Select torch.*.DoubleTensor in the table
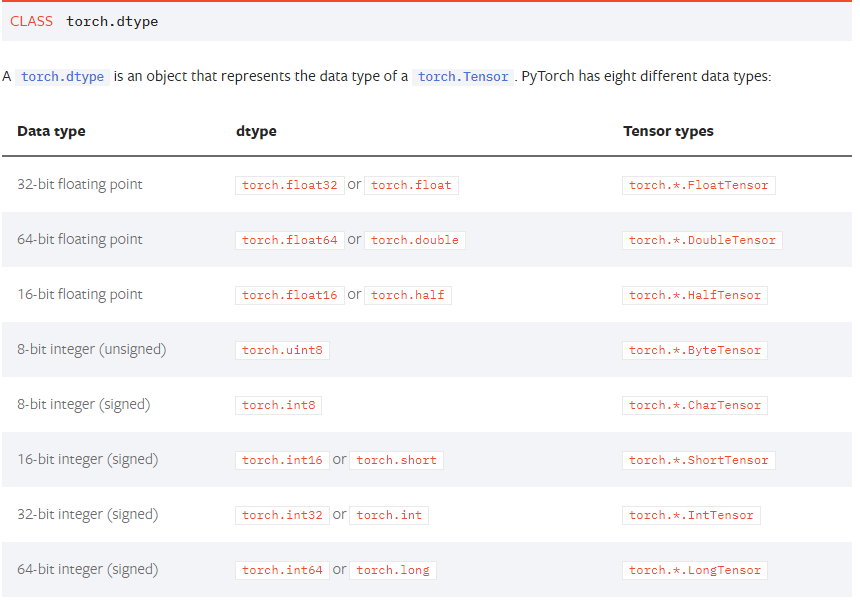This screenshot has height=601, width=860. [x=702, y=239]
